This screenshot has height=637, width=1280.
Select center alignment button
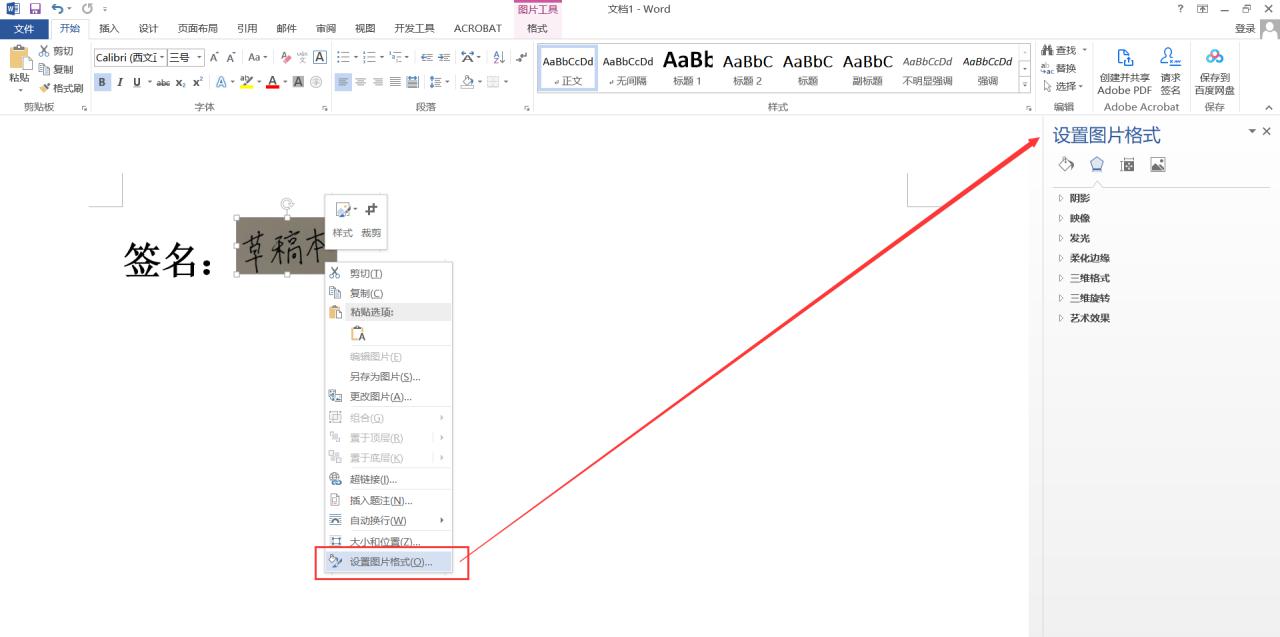(x=361, y=82)
